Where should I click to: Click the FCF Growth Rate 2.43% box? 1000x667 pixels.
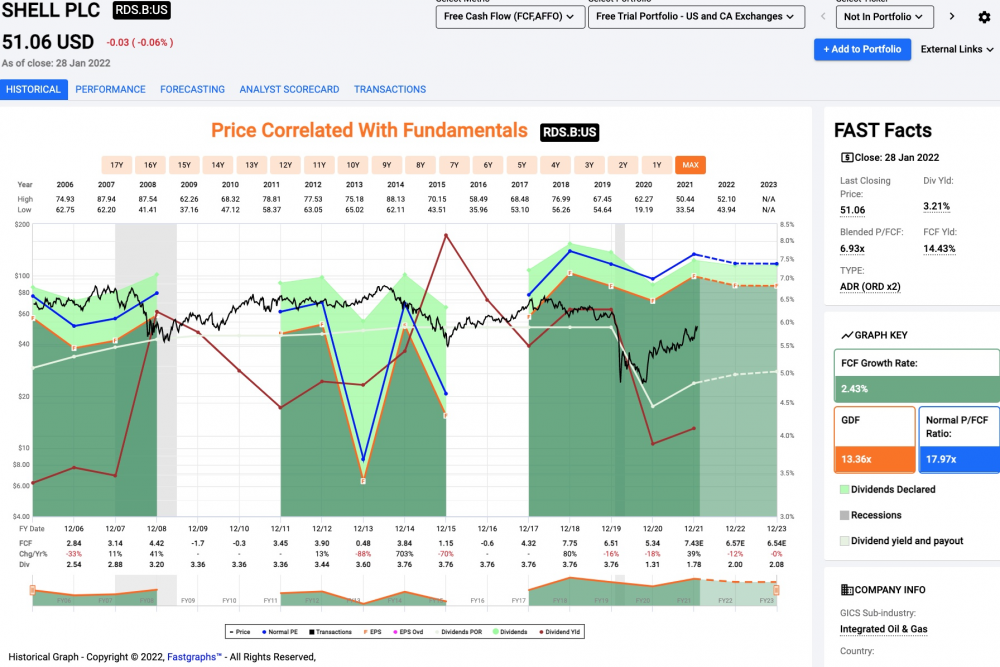click(x=916, y=376)
